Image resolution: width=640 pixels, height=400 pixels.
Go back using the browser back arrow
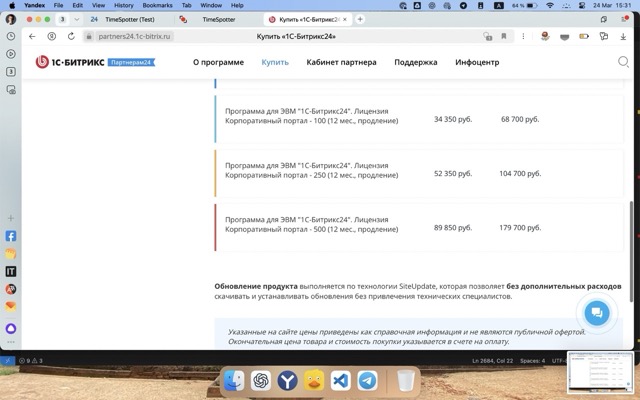coord(32,37)
